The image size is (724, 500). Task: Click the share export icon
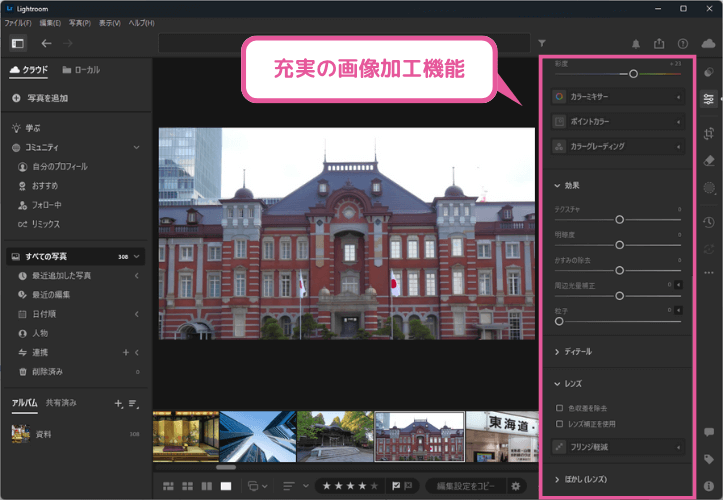(659, 44)
